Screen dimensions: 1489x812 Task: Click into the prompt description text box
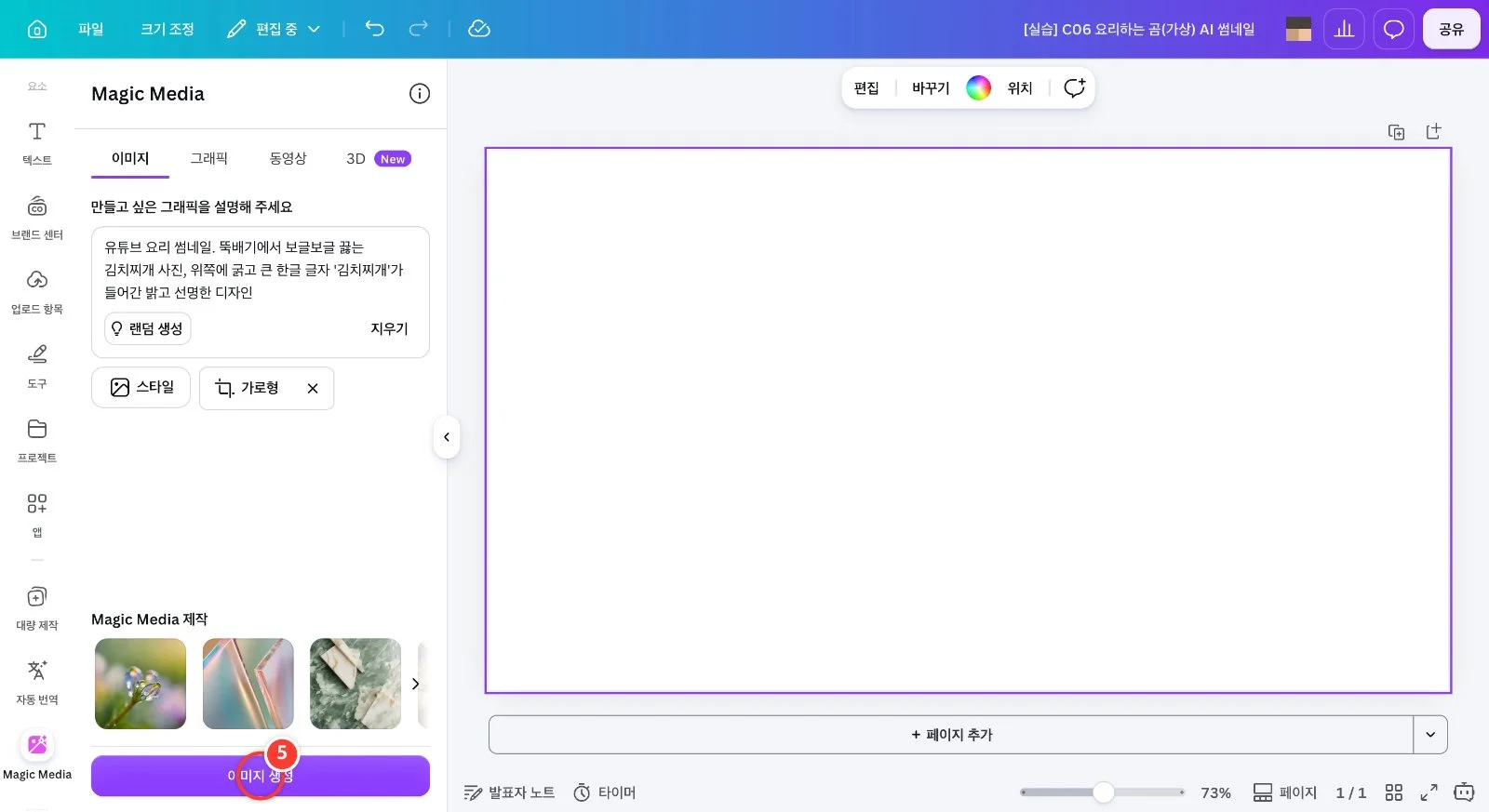click(x=260, y=270)
